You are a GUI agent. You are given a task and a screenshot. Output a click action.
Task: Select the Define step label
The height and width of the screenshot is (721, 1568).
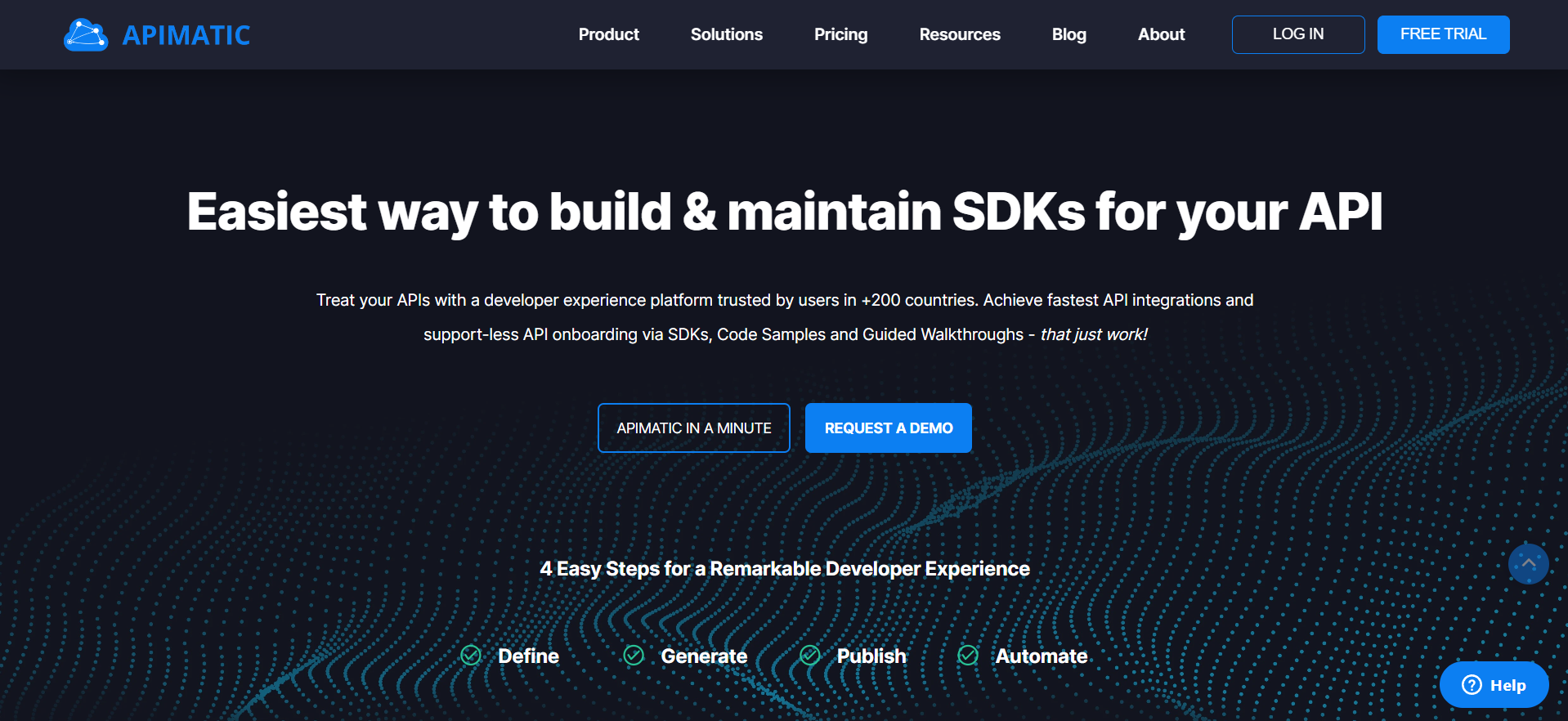(x=528, y=656)
